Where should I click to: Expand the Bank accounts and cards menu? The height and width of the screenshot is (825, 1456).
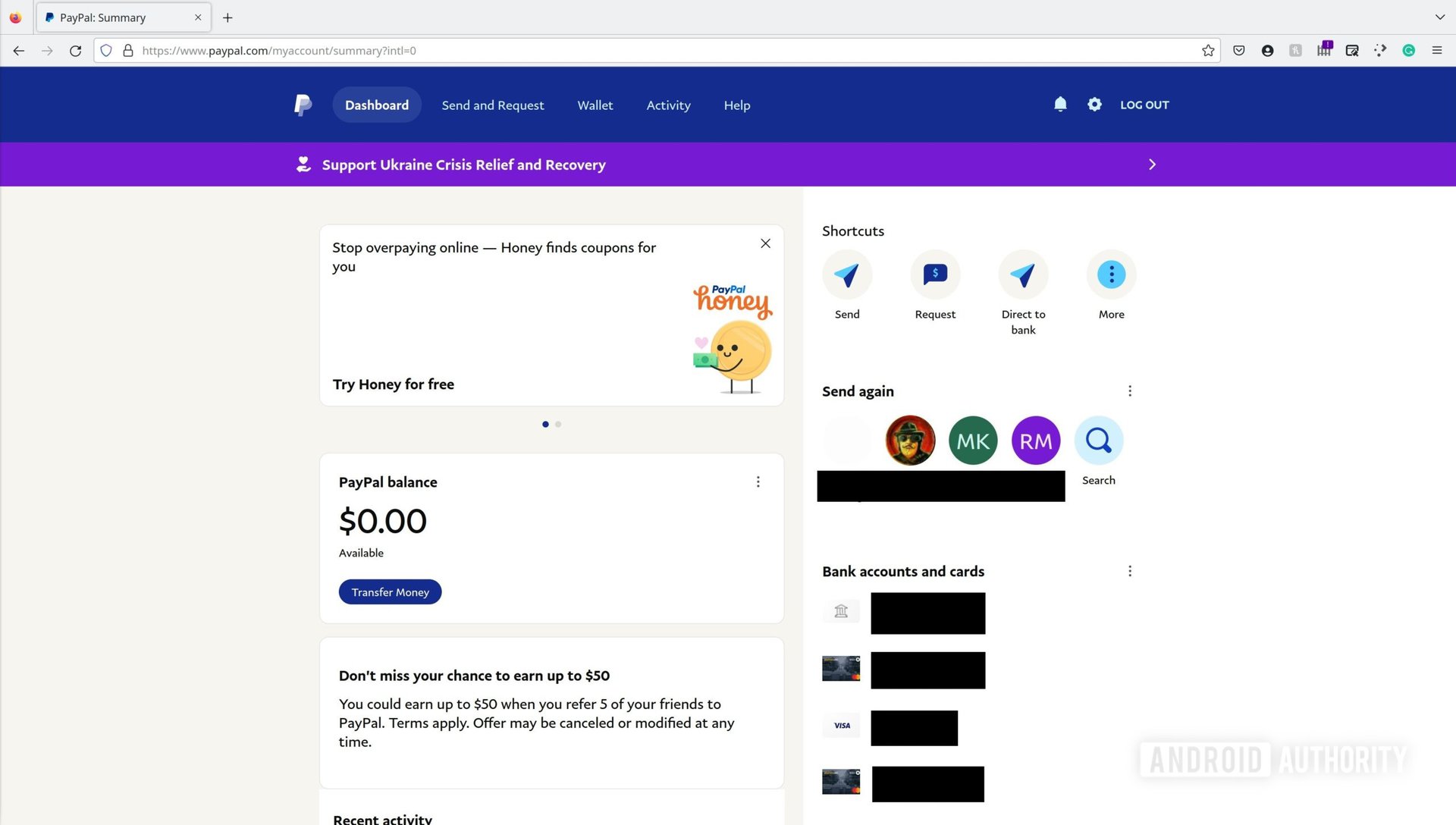click(x=1128, y=571)
